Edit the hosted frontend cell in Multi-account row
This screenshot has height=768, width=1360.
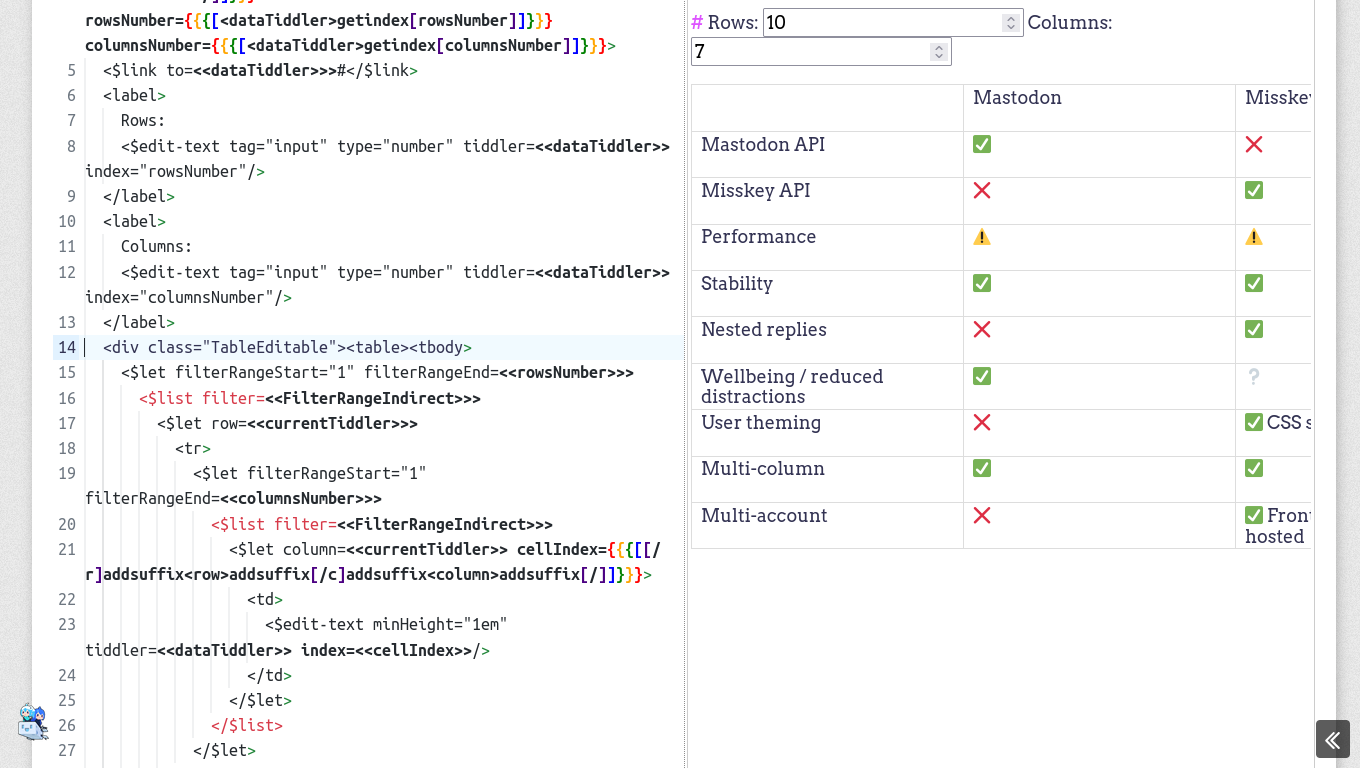click(x=1273, y=525)
